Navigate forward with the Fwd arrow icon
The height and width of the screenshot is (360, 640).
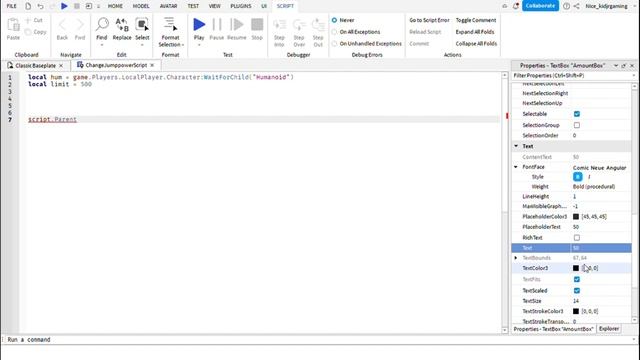80,24
